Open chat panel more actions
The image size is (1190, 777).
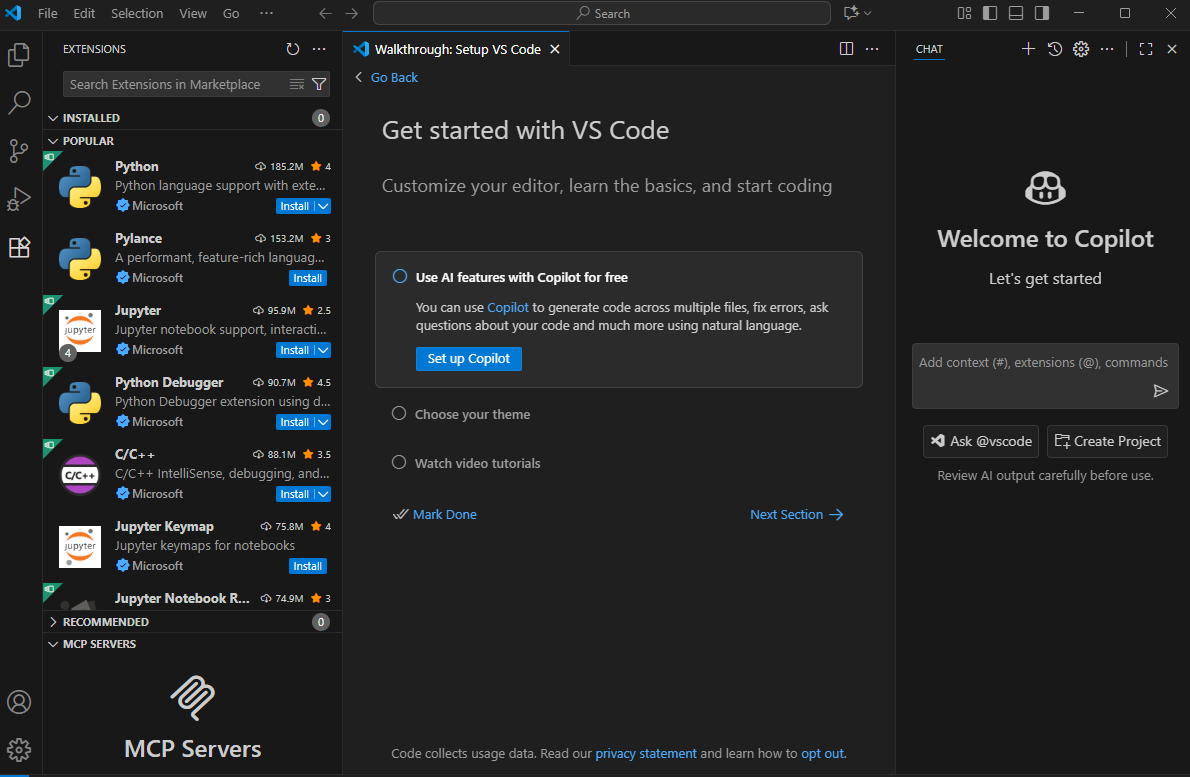(1107, 49)
